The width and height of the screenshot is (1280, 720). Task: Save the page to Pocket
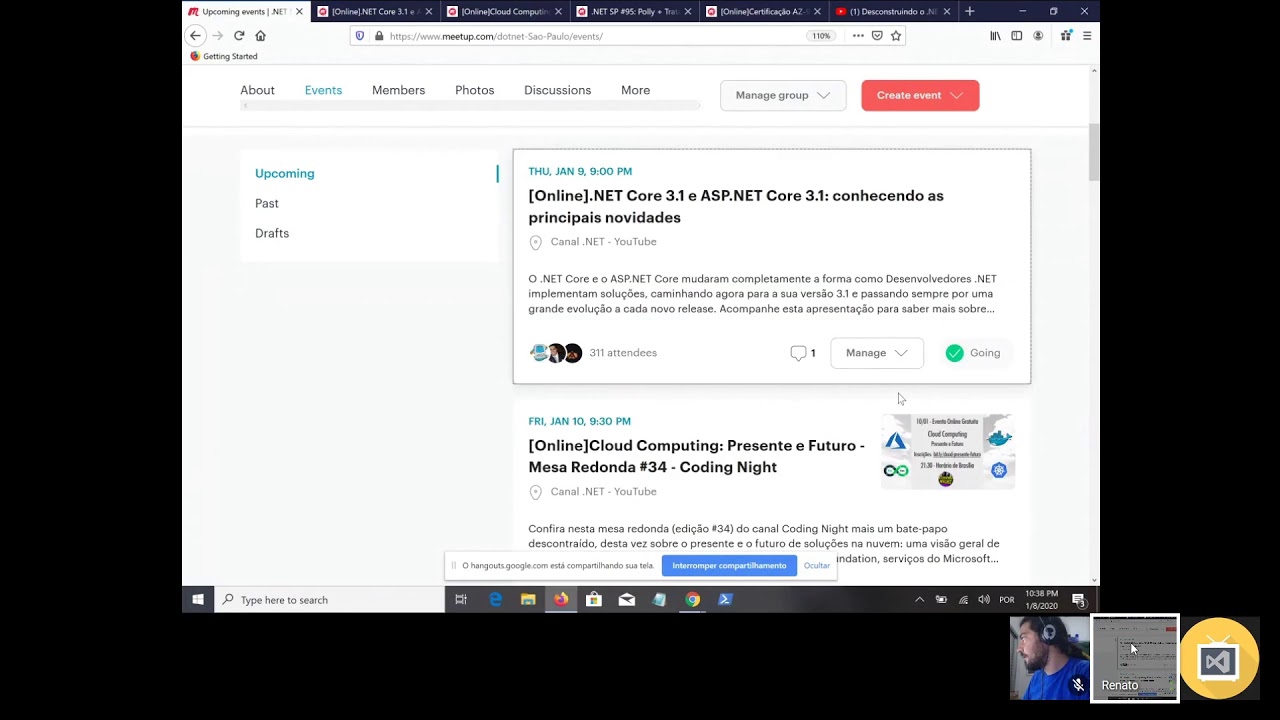coord(877,36)
